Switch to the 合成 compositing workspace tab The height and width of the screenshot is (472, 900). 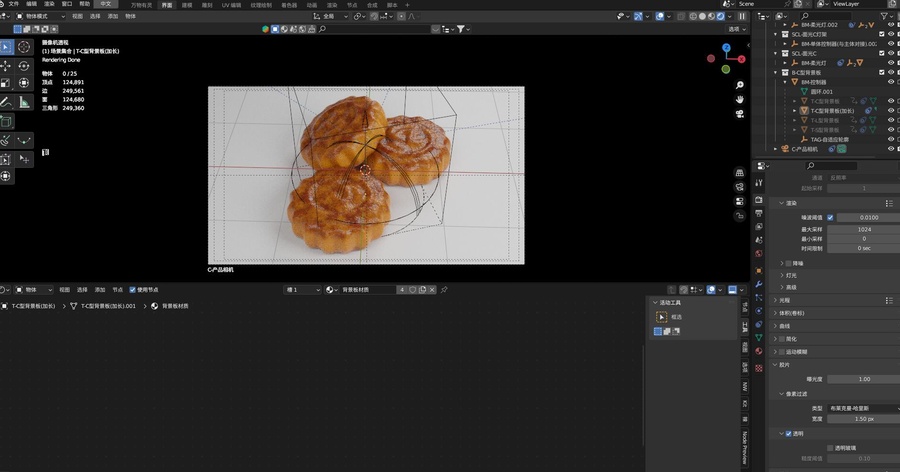click(x=372, y=5)
